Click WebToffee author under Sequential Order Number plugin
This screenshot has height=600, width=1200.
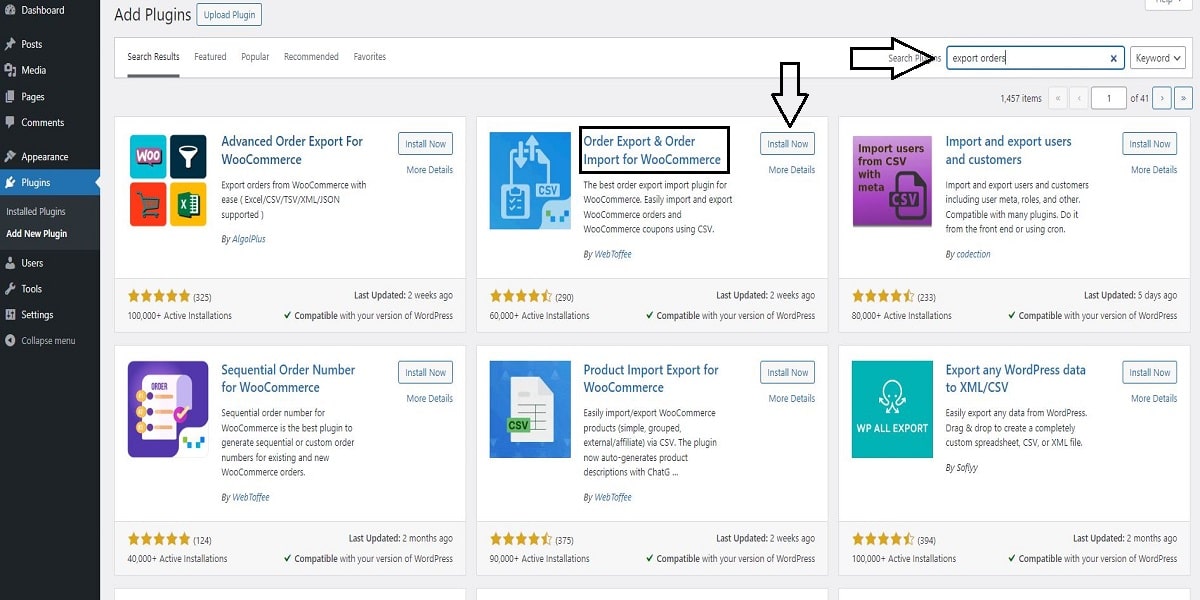pyautogui.click(x=250, y=497)
